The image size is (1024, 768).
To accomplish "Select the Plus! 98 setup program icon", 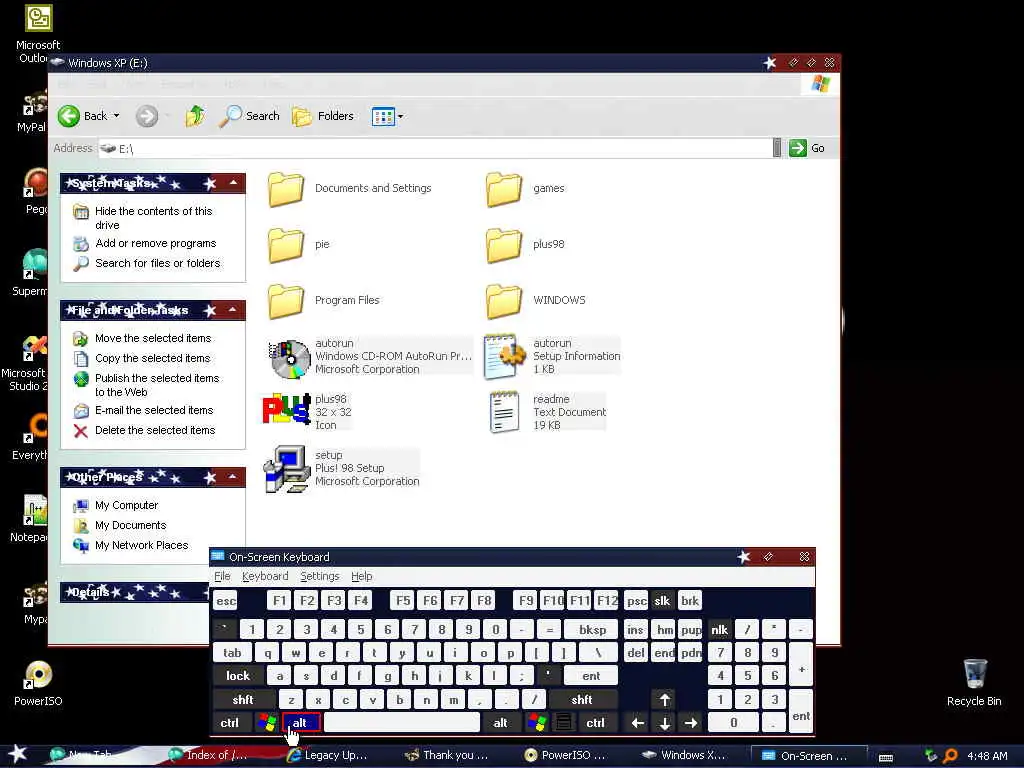I will pyautogui.click(x=287, y=468).
